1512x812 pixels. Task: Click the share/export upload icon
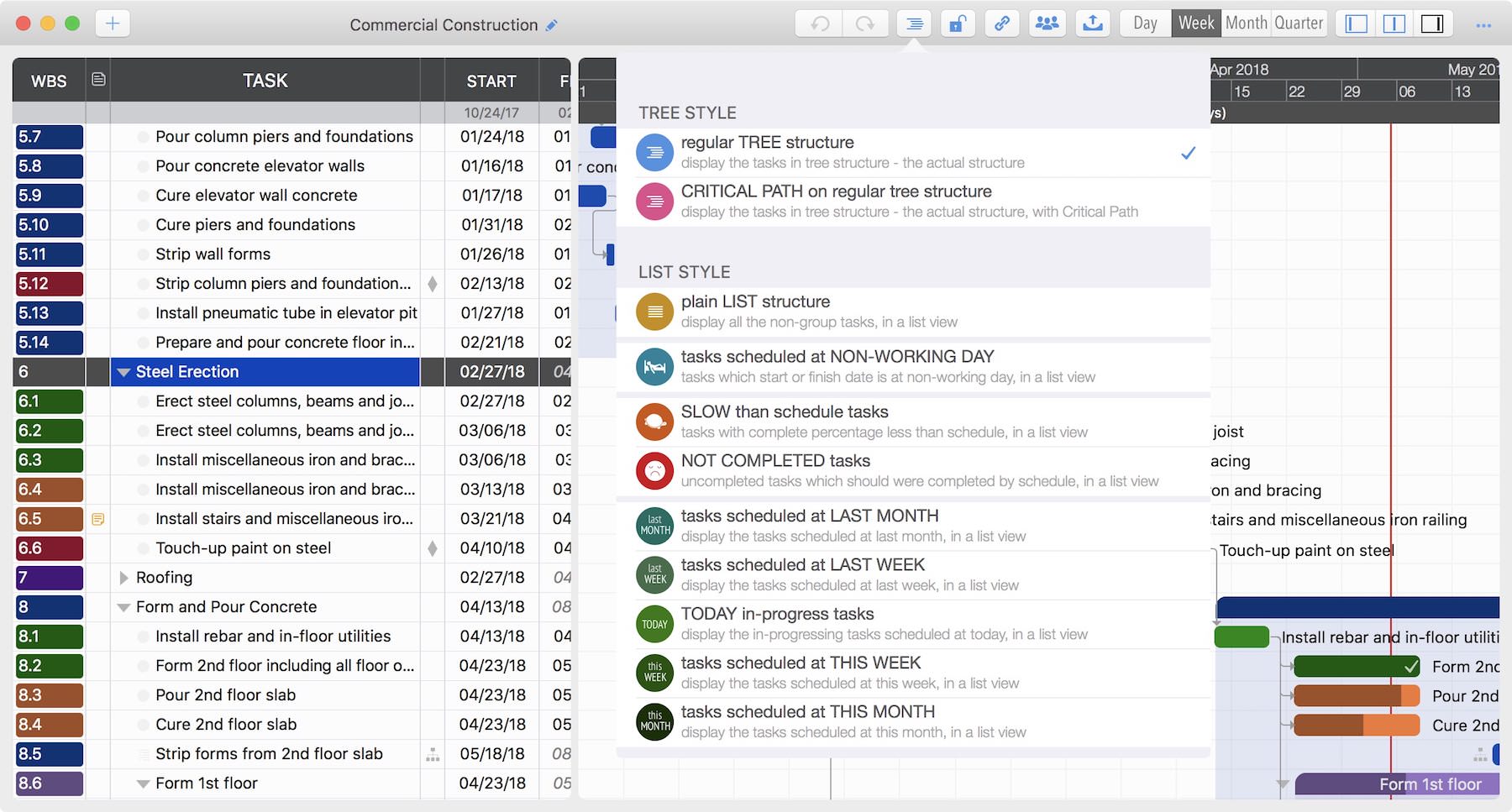(1093, 24)
